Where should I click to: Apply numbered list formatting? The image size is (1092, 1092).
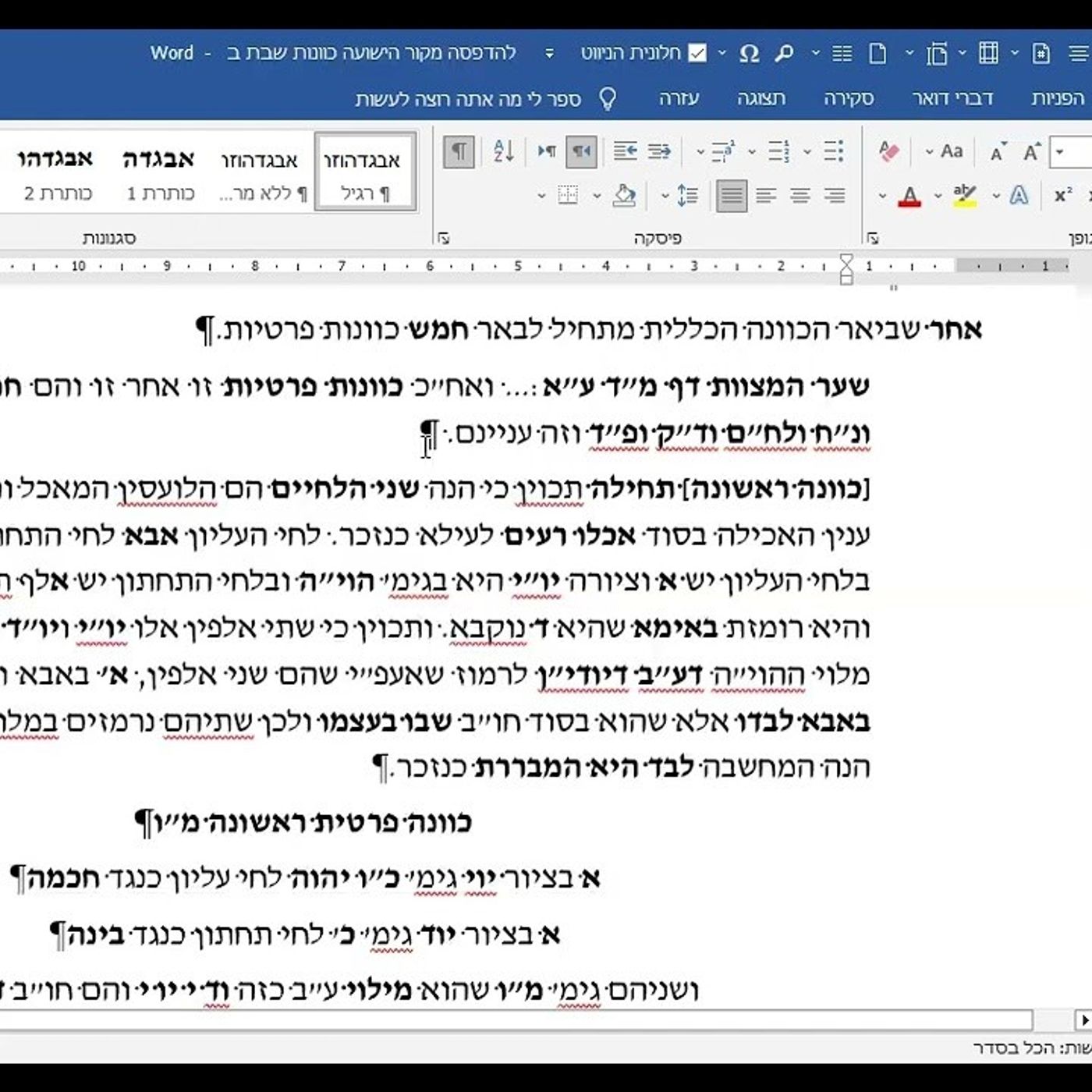(x=778, y=151)
